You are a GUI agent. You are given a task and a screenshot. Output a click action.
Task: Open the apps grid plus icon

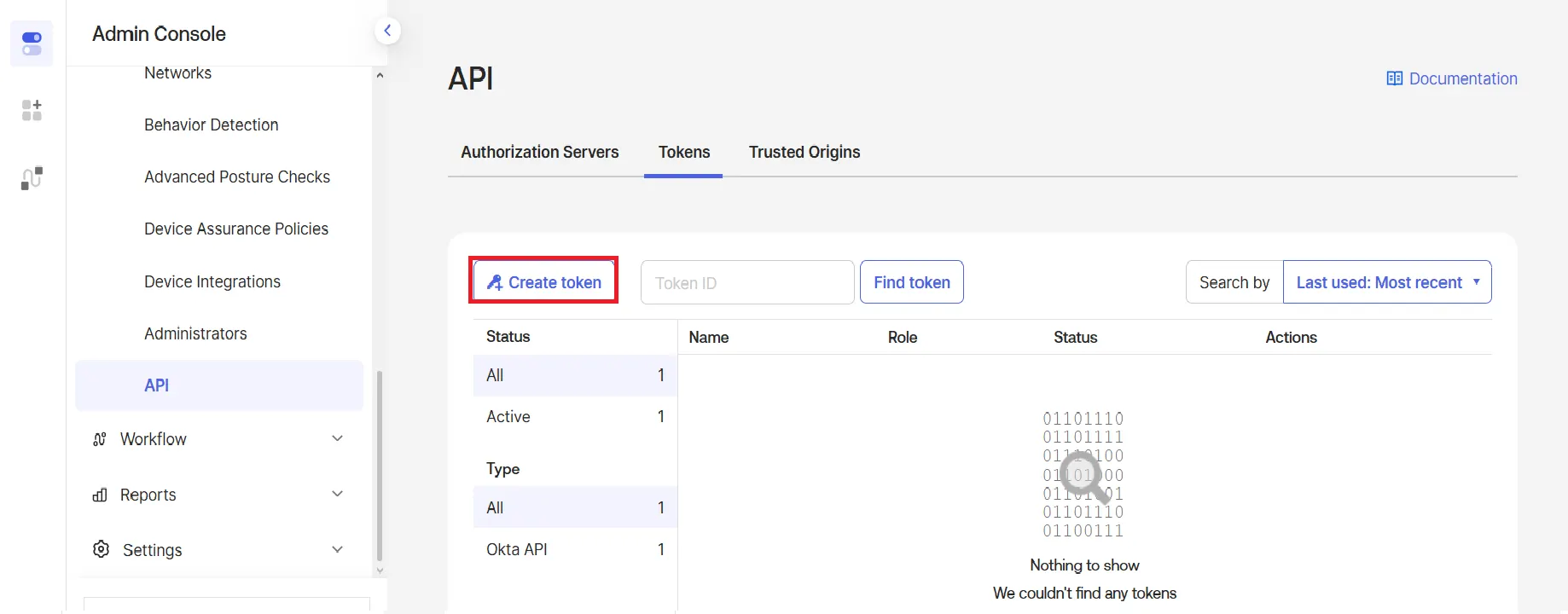(32, 110)
